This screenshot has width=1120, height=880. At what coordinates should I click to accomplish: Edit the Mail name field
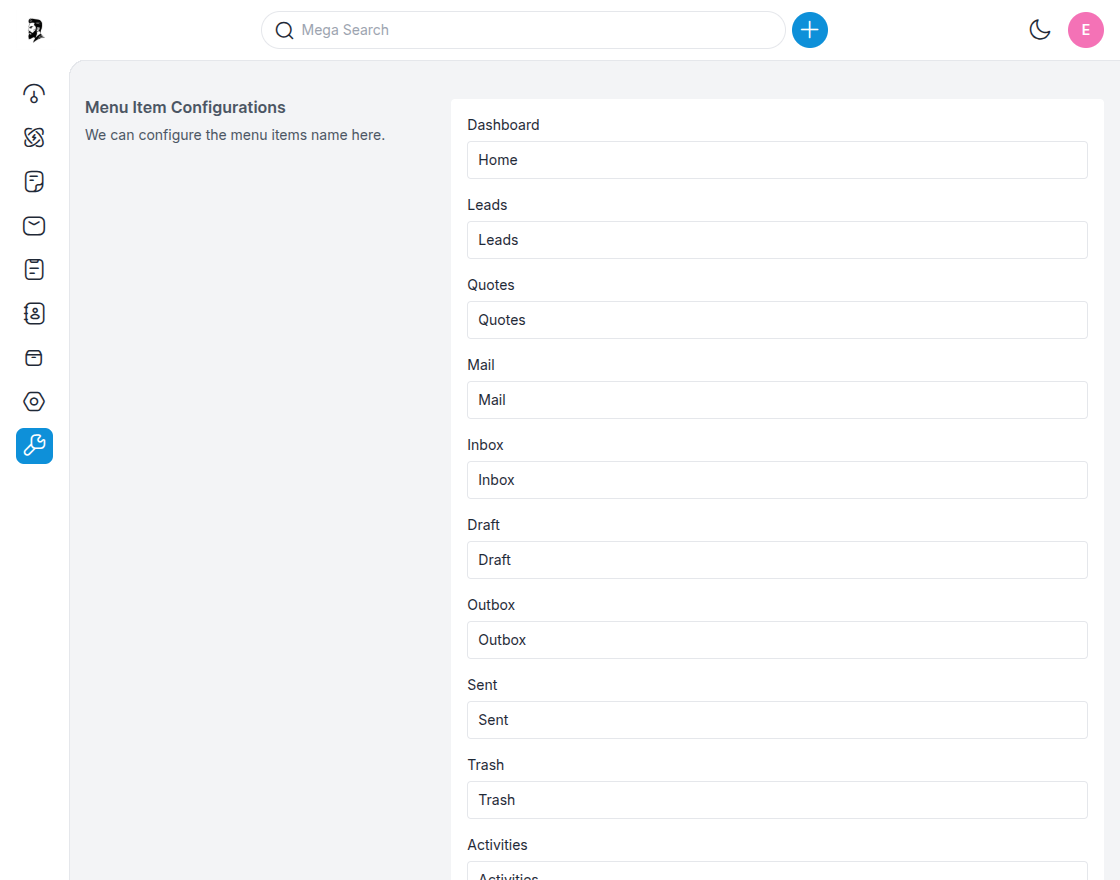776,400
